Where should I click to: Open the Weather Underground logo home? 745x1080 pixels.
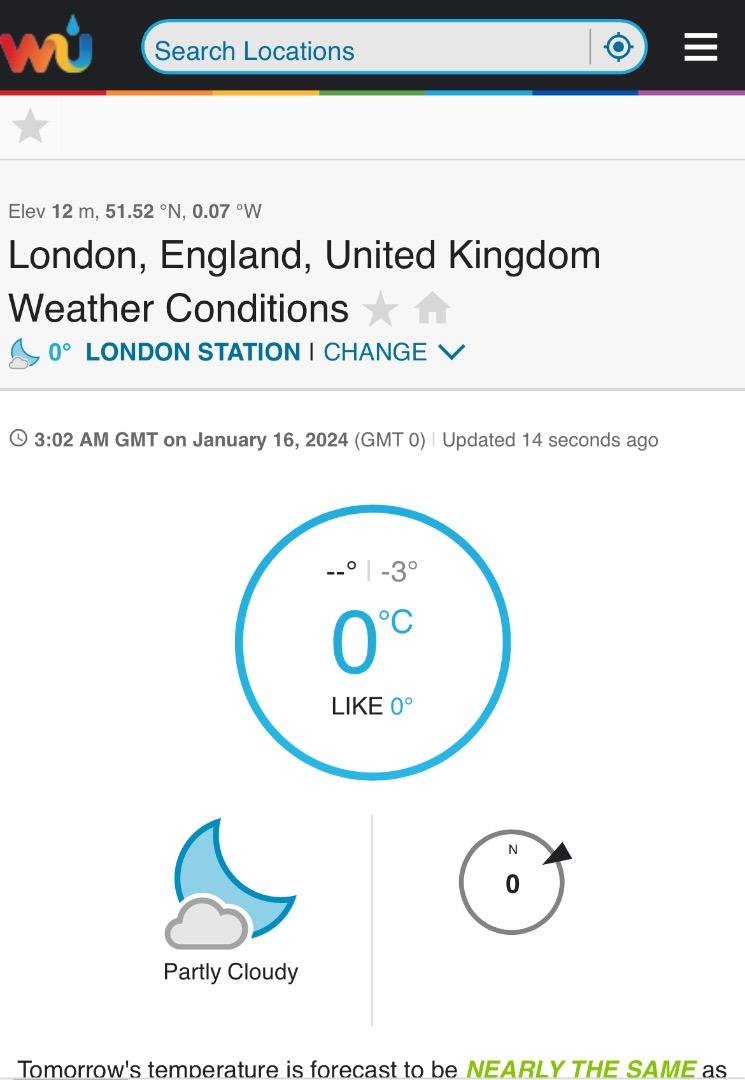(46, 45)
